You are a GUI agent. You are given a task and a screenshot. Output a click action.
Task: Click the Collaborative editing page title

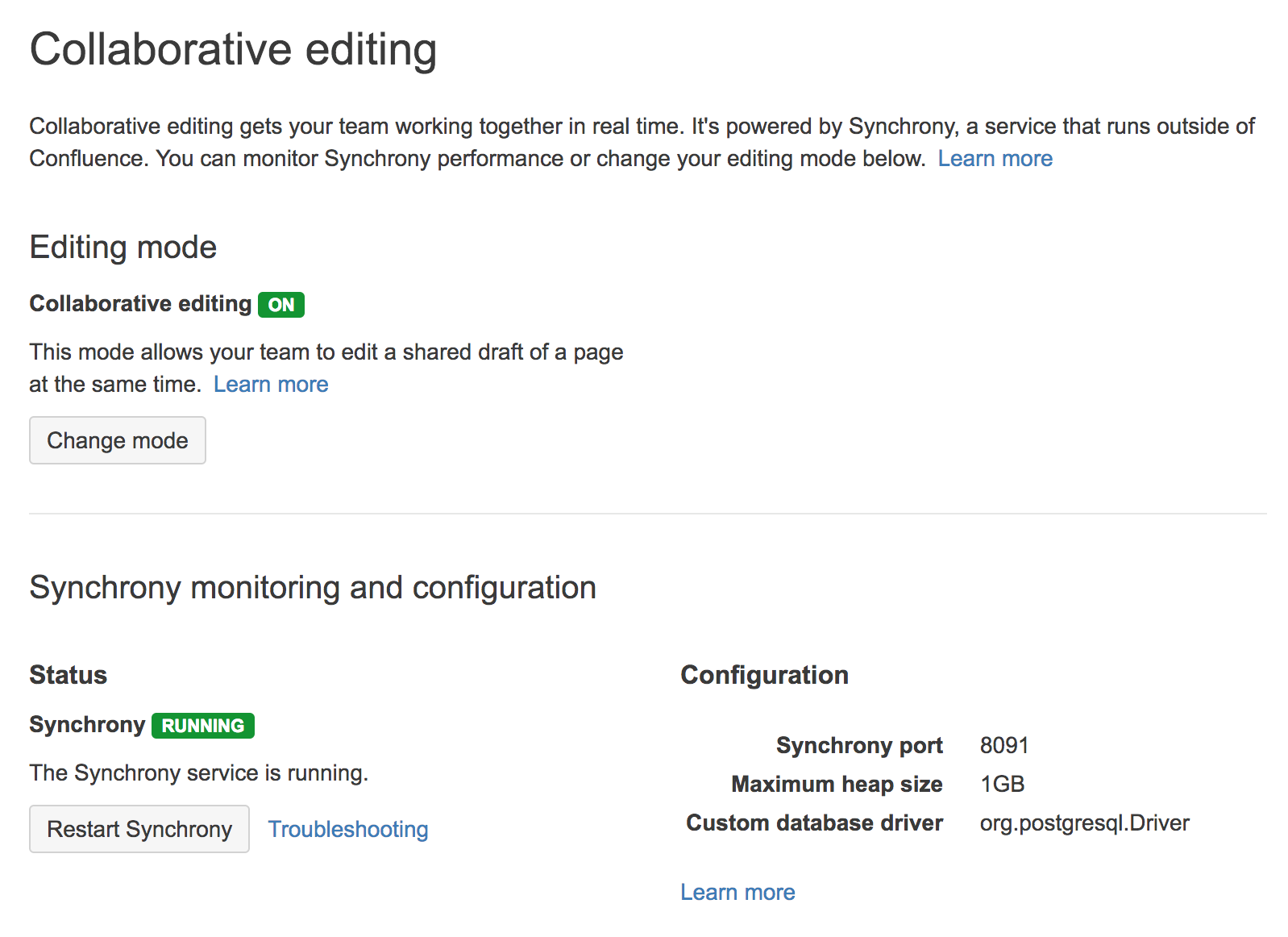click(x=234, y=50)
